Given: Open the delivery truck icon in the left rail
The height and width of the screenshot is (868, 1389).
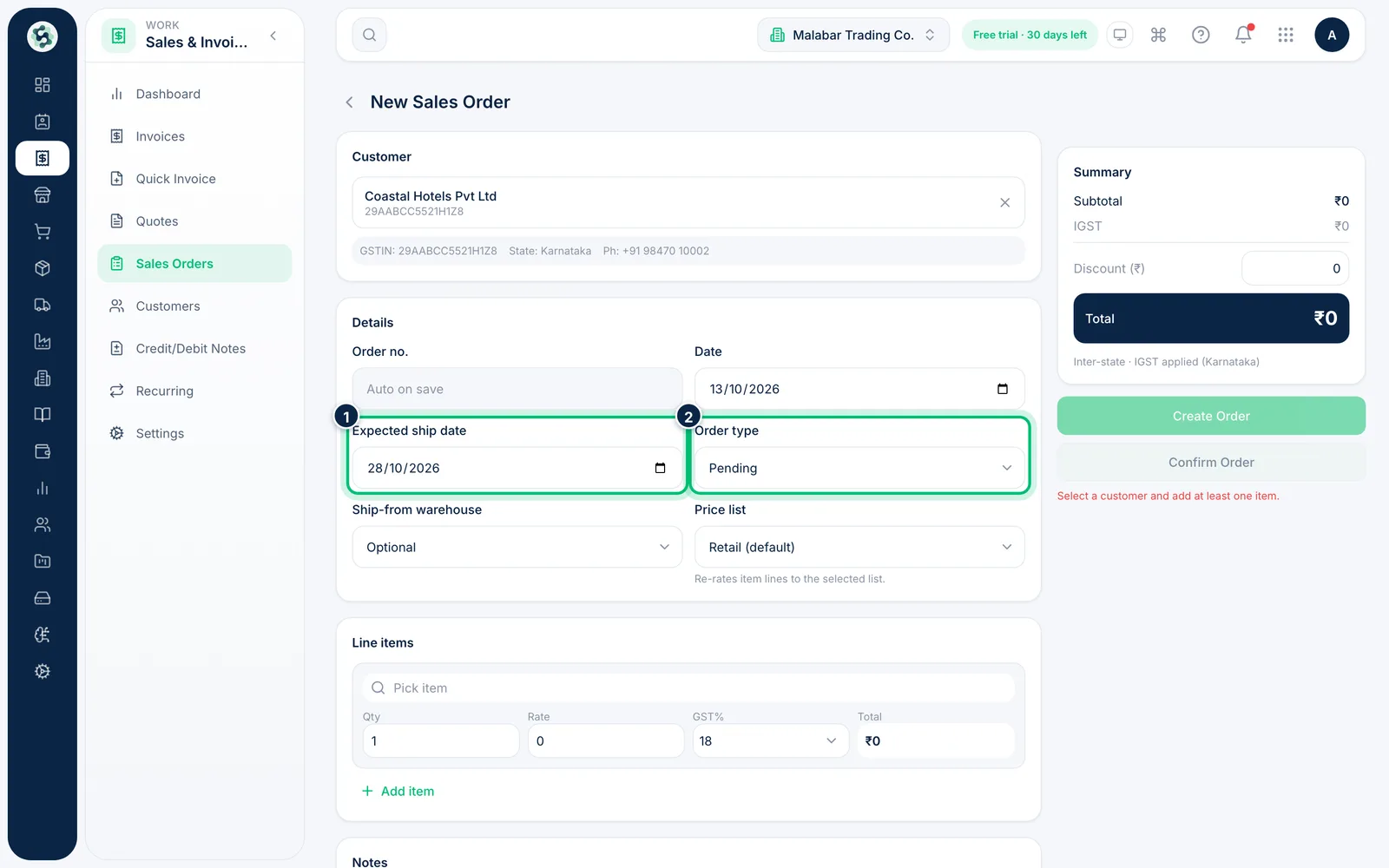Looking at the screenshot, I should (43, 305).
